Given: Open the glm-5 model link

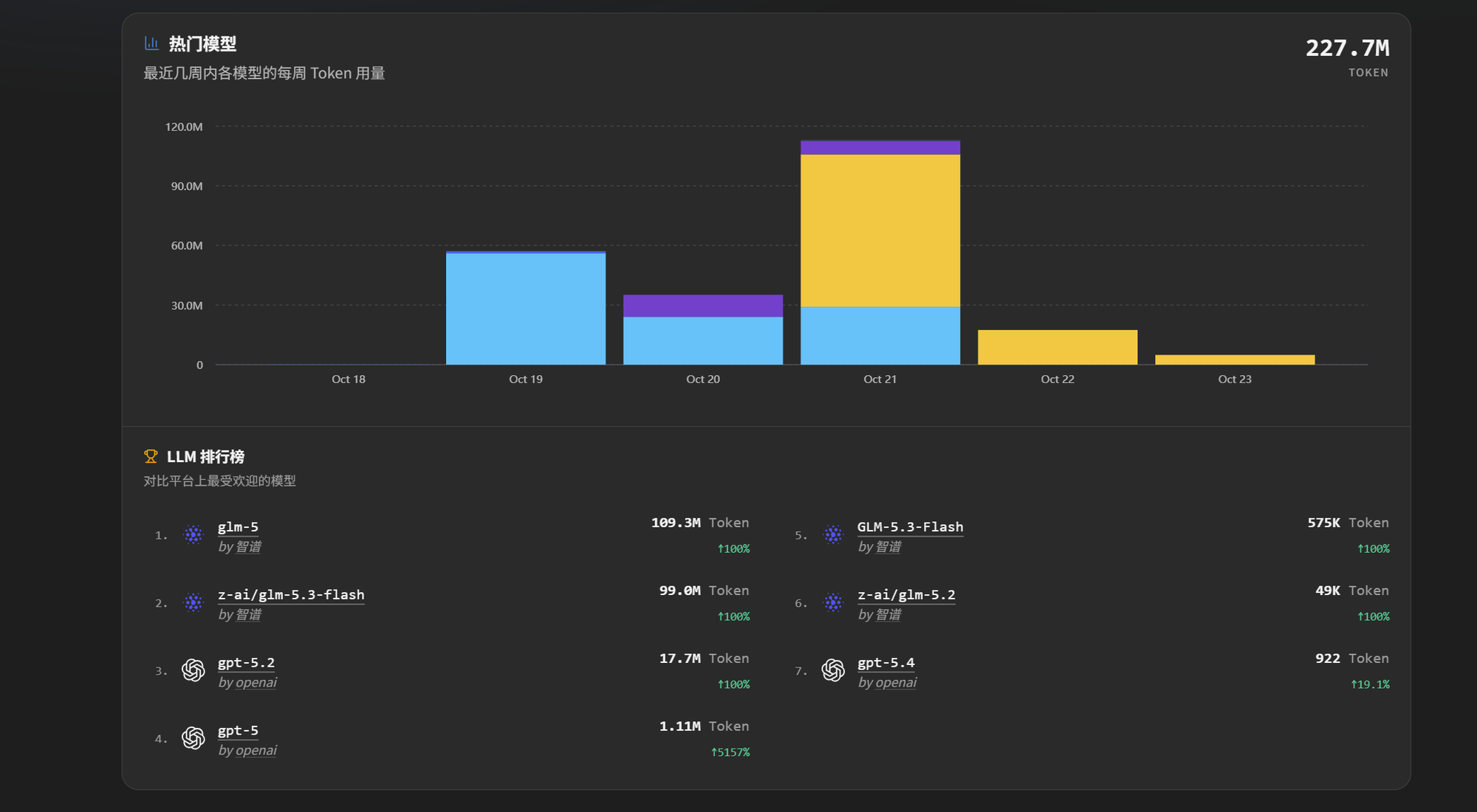Looking at the screenshot, I should (238, 527).
